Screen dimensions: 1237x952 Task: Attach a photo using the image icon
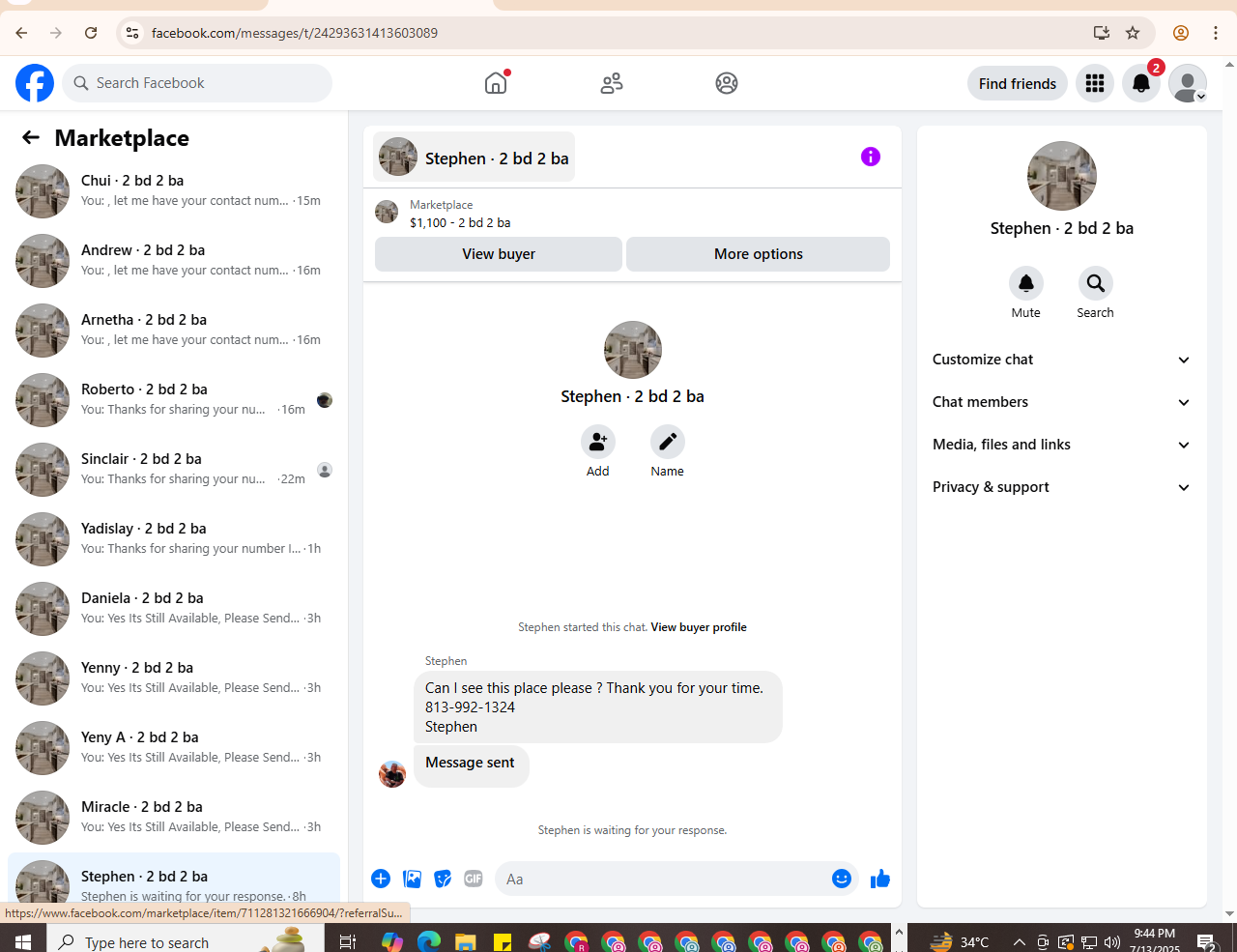tap(413, 879)
